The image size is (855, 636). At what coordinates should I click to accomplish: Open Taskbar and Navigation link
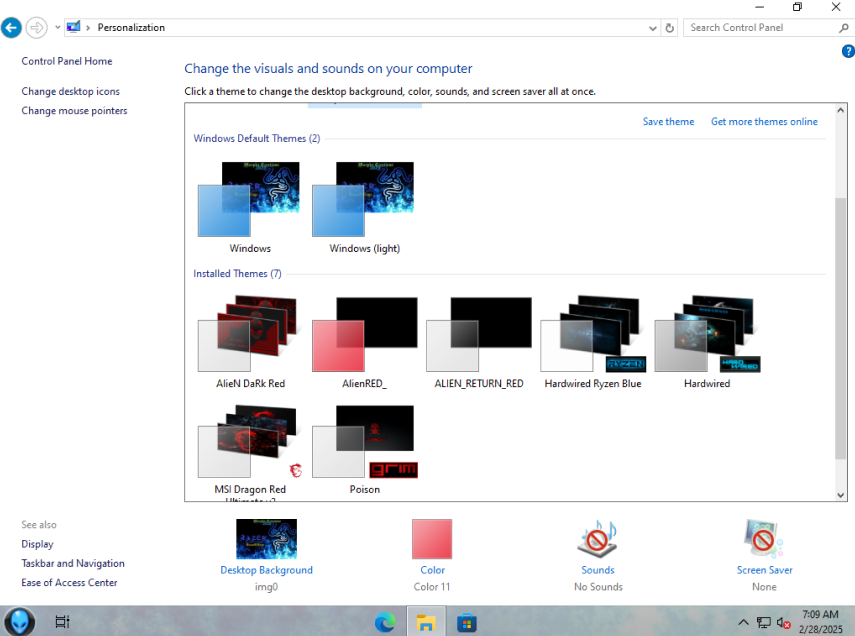pos(73,563)
